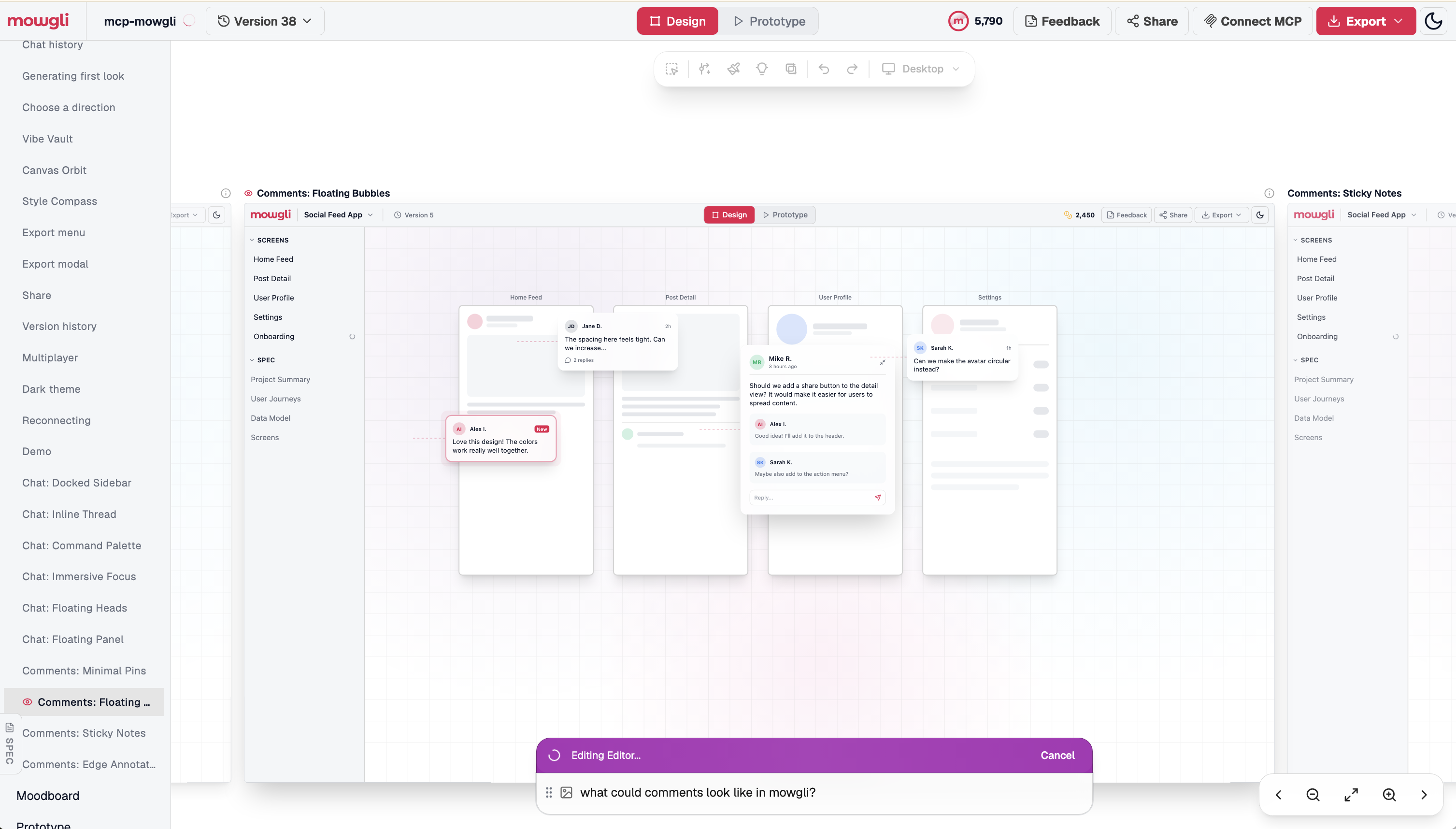Click the fit-to-screen expand arrows icon
The height and width of the screenshot is (829, 1456).
(1351, 795)
